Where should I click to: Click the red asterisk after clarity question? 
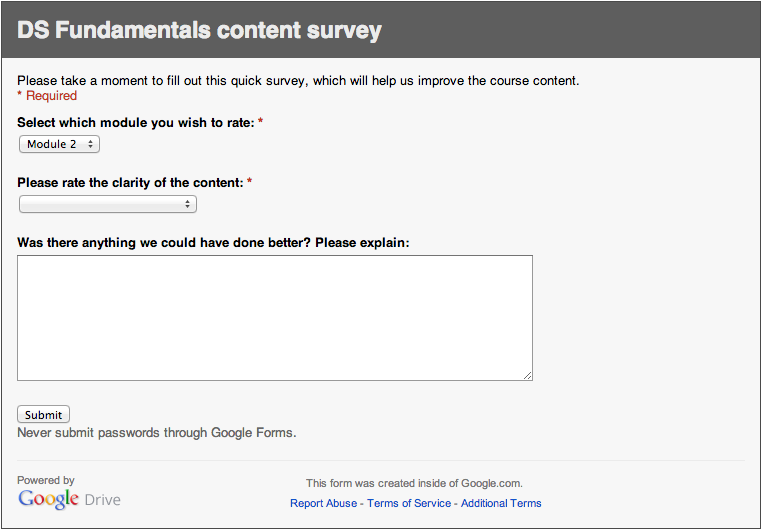(x=250, y=182)
